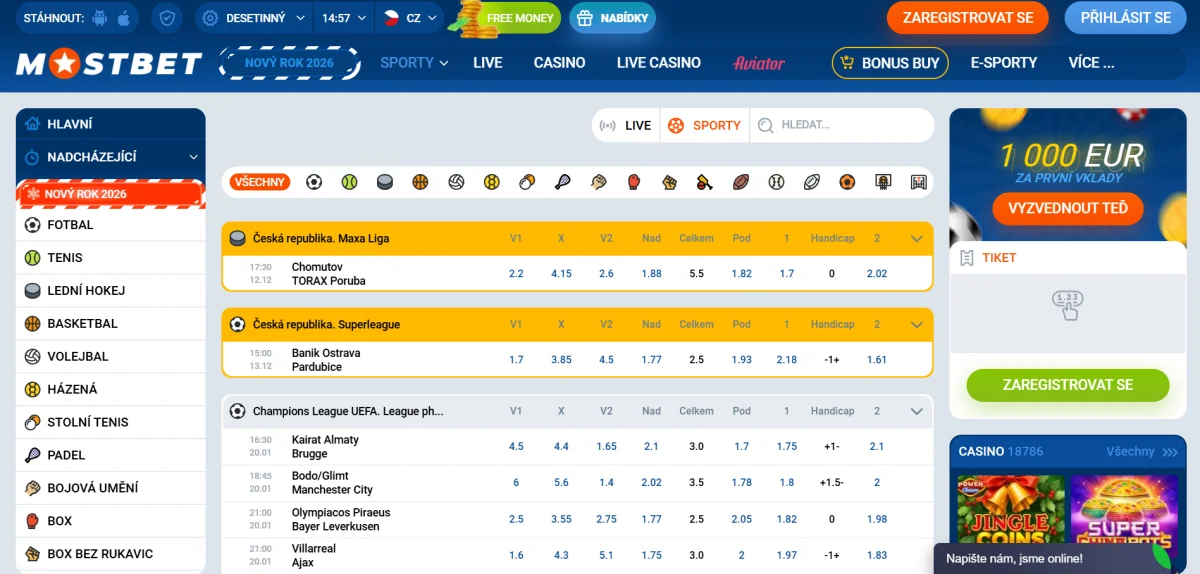1200x574 pixels.
Task: Filter by yellow handball icon in sport filter row
Action: pyautogui.click(x=491, y=182)
